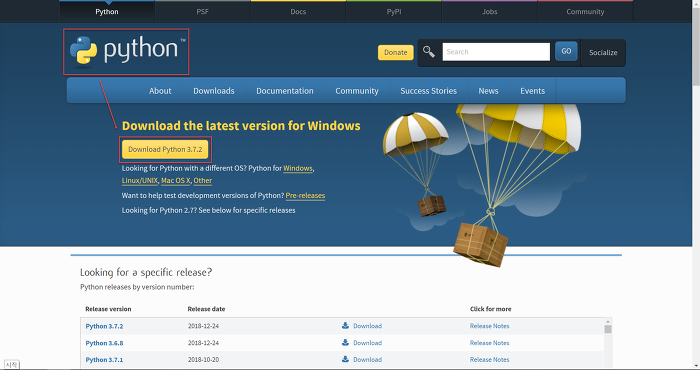700x370 pixels.
Task: Click the Donate button
Action: pos(396,52)
